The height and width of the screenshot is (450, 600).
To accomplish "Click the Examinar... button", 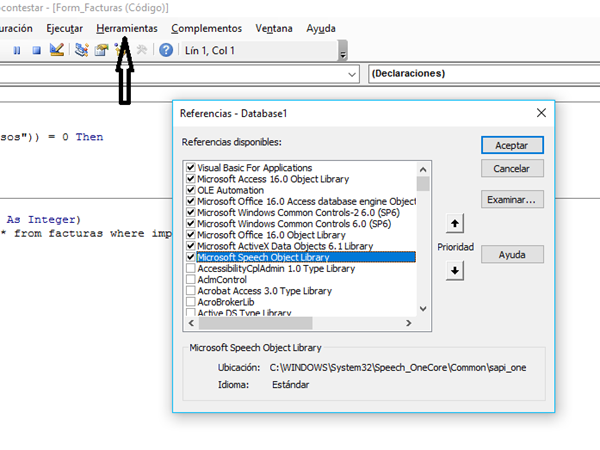I will point(511,200).
